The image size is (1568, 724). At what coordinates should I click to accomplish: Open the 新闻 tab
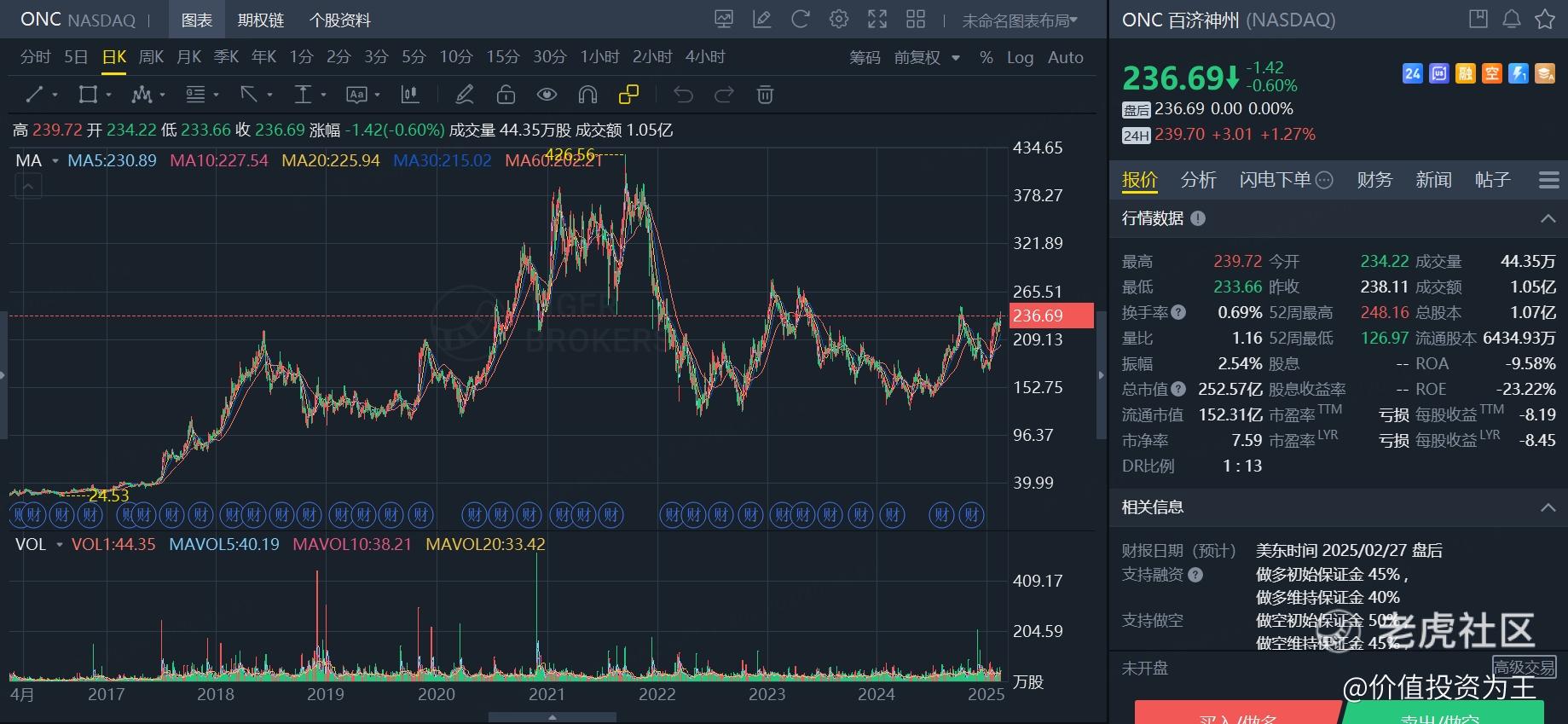1433,180
